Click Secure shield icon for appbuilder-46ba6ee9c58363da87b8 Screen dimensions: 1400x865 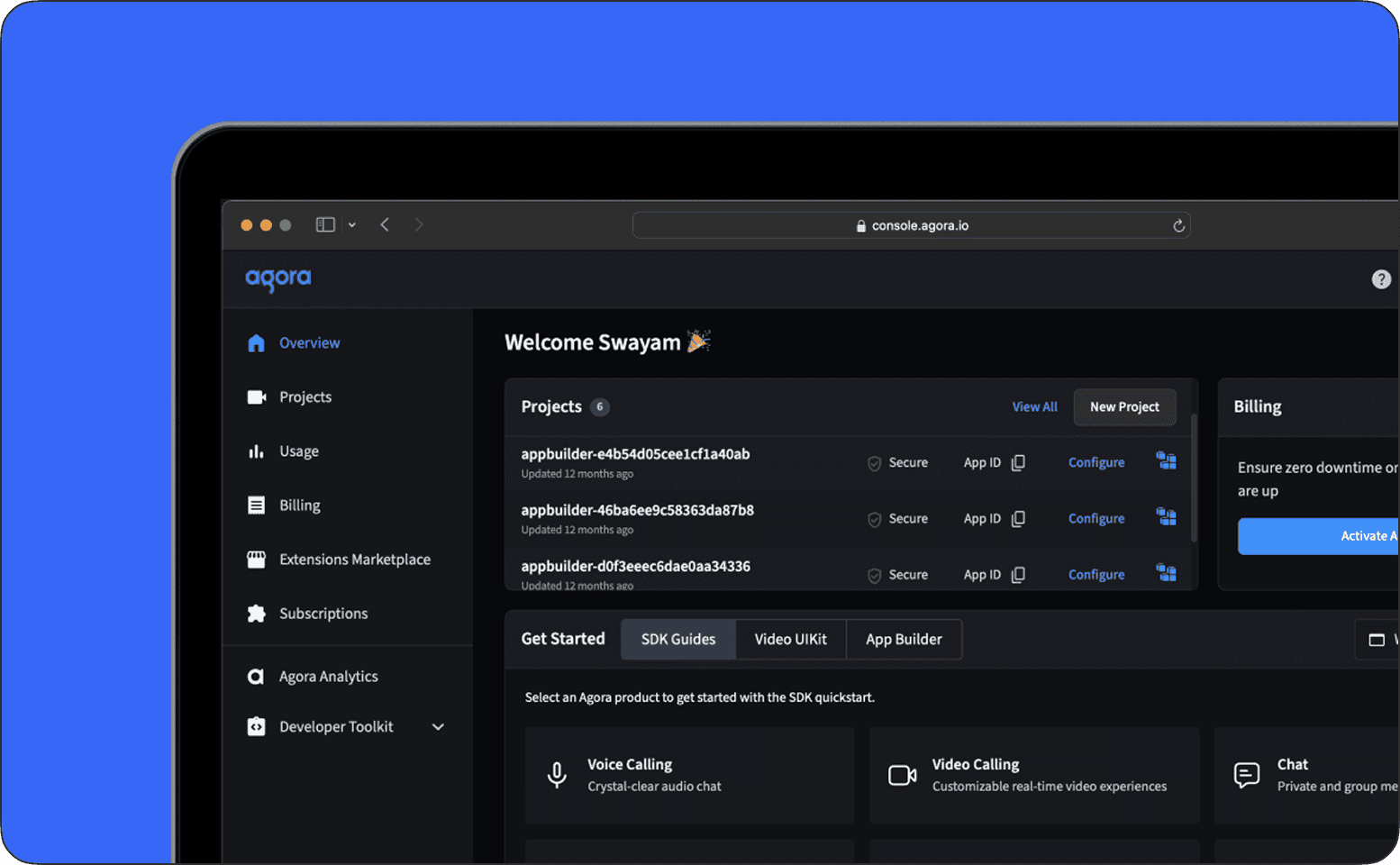[x=874, y=519]
